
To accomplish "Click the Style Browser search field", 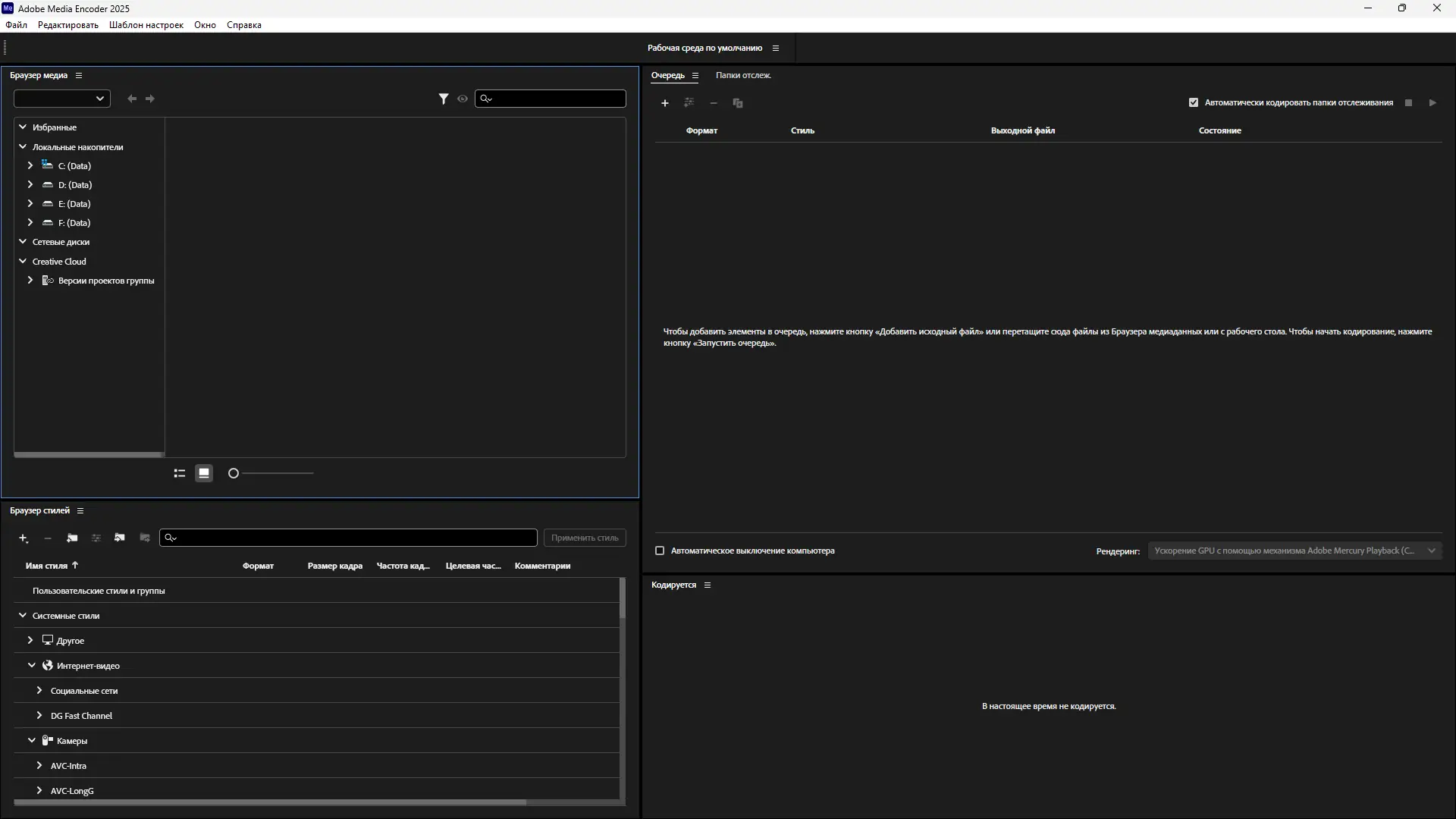I will 348,538.
